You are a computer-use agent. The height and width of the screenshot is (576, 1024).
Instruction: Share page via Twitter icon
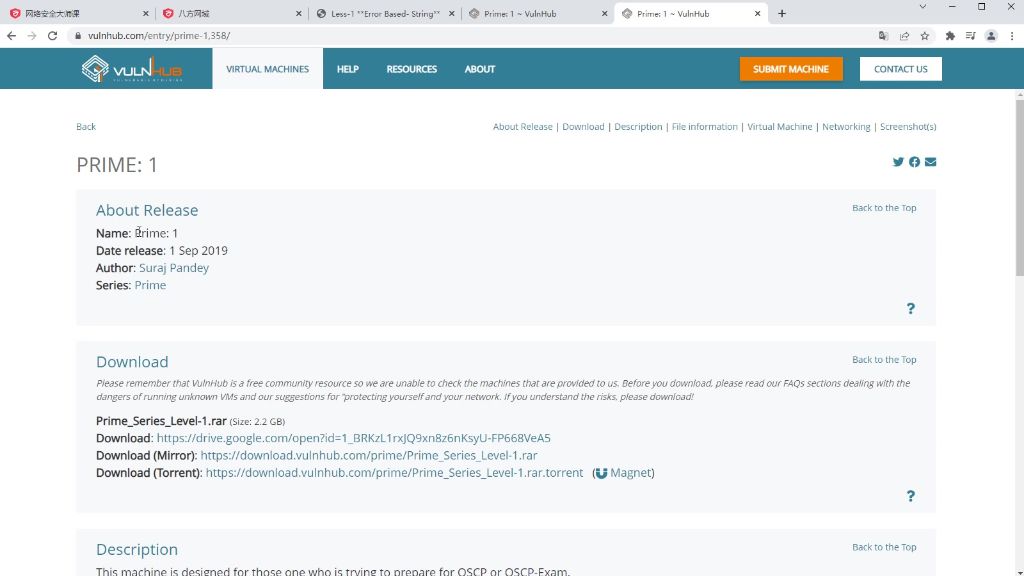click(x=898, y=162)
